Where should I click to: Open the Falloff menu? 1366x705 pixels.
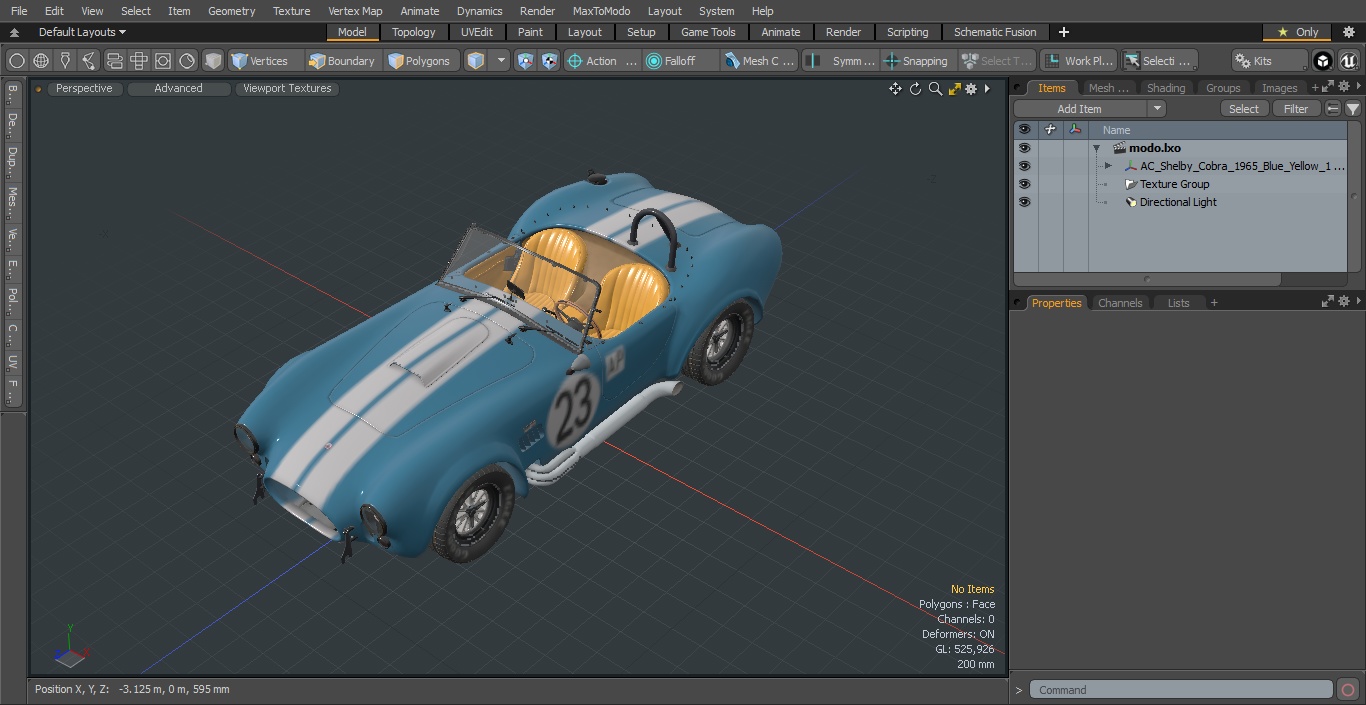tap(680, 61)
